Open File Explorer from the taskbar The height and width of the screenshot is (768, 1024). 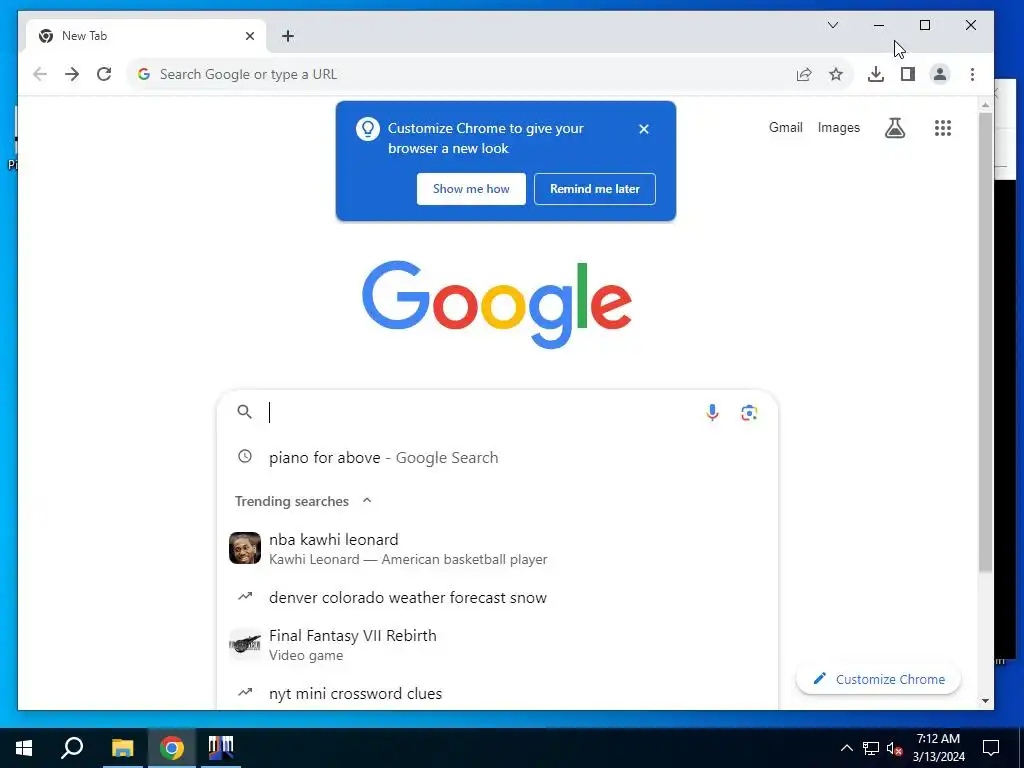coord(122,748)
